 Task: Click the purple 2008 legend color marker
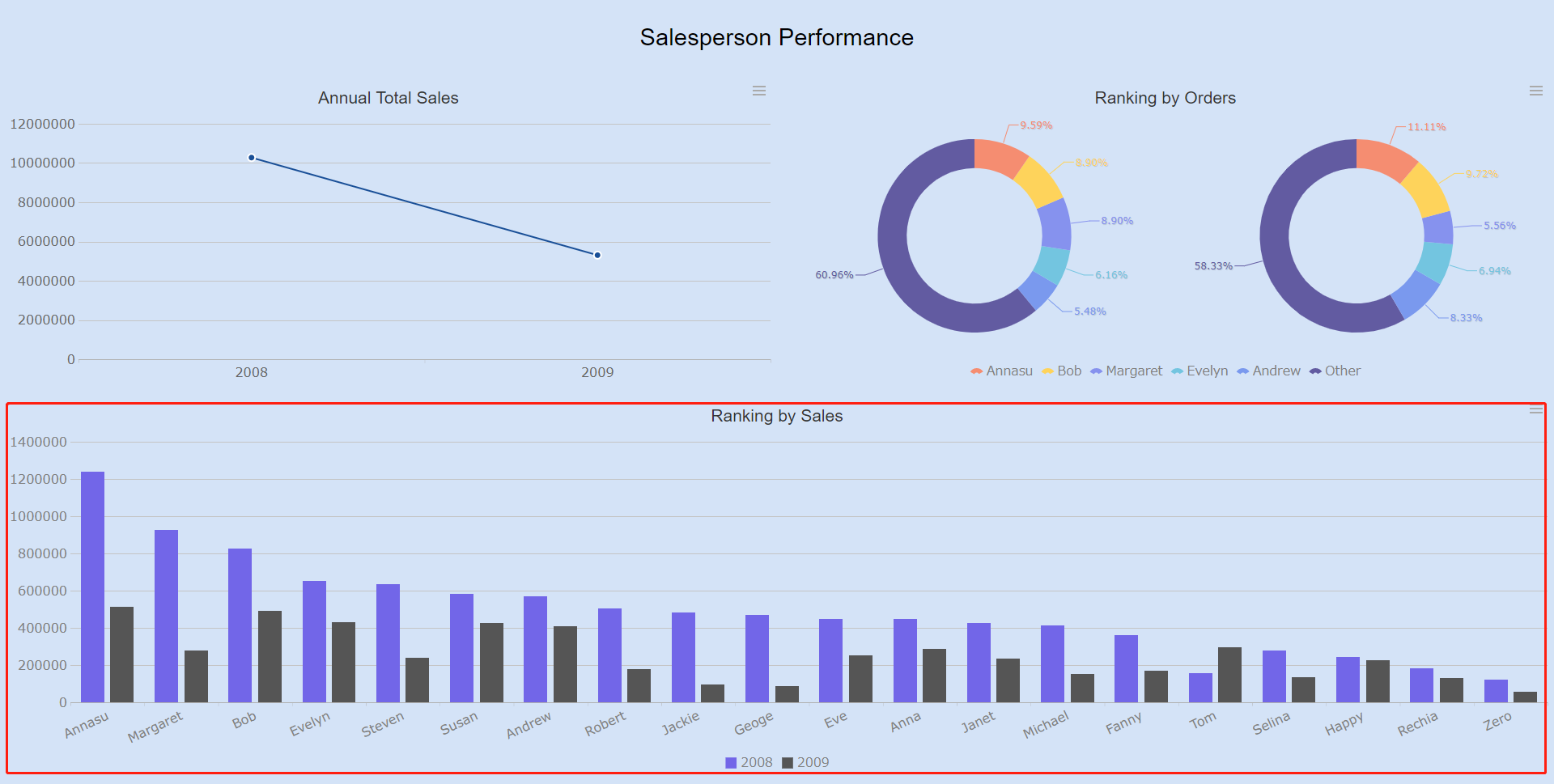pyautogui.click(x=730, y=761)
